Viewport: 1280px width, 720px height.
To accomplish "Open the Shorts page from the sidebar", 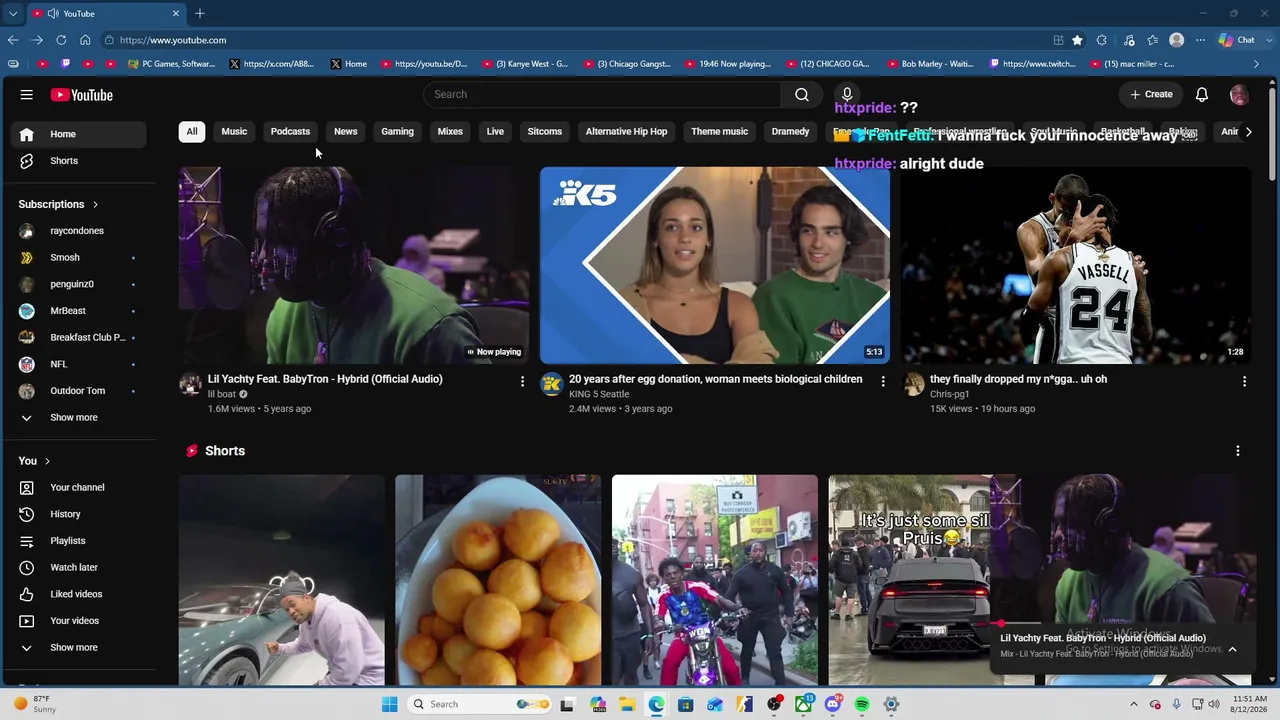I will click(80, 161).
